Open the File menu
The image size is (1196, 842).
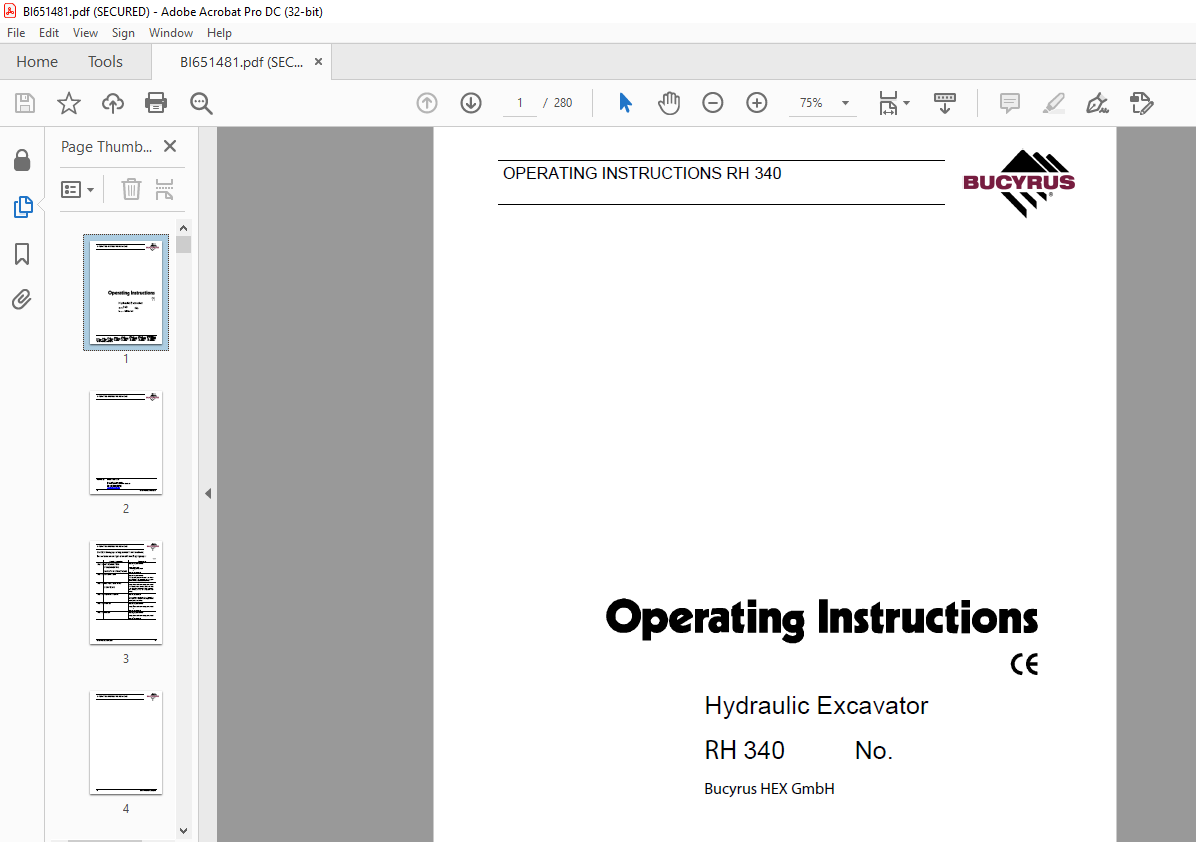pyautogui.click(x=16, y=33)
